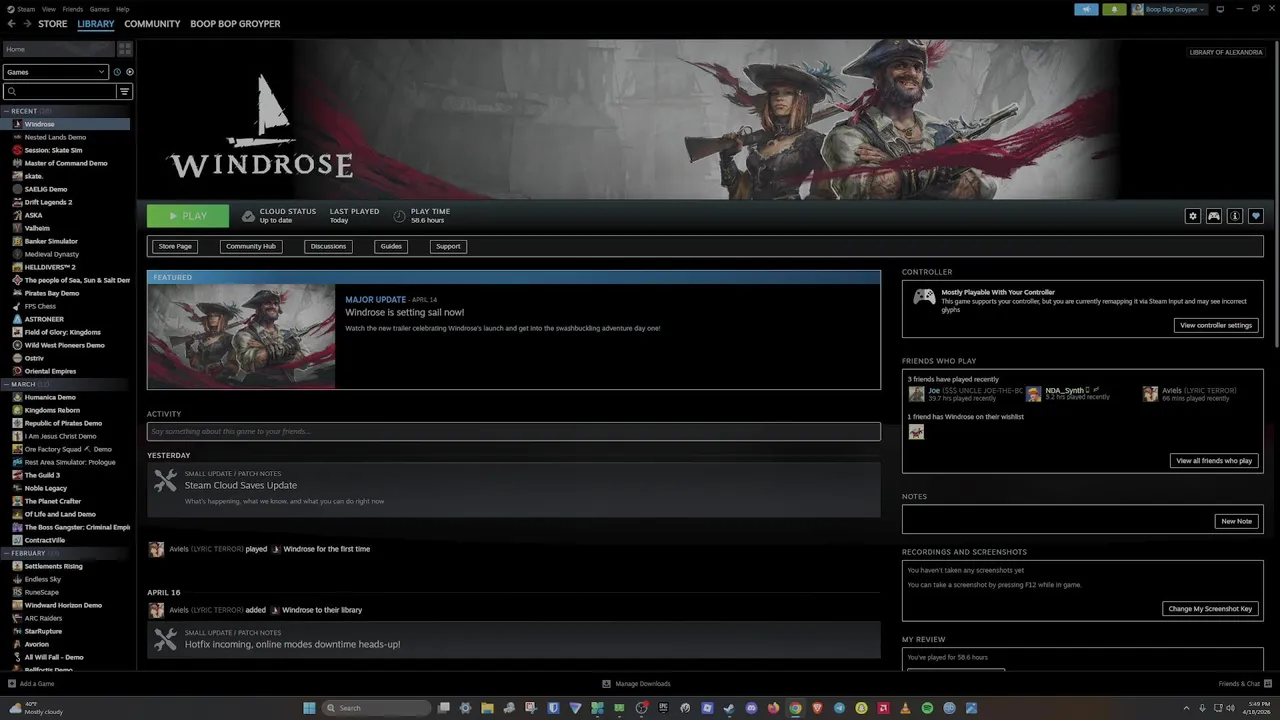1280x720 pixels.
Task: Open Windows Start menu button
Action: click(309, 708)
